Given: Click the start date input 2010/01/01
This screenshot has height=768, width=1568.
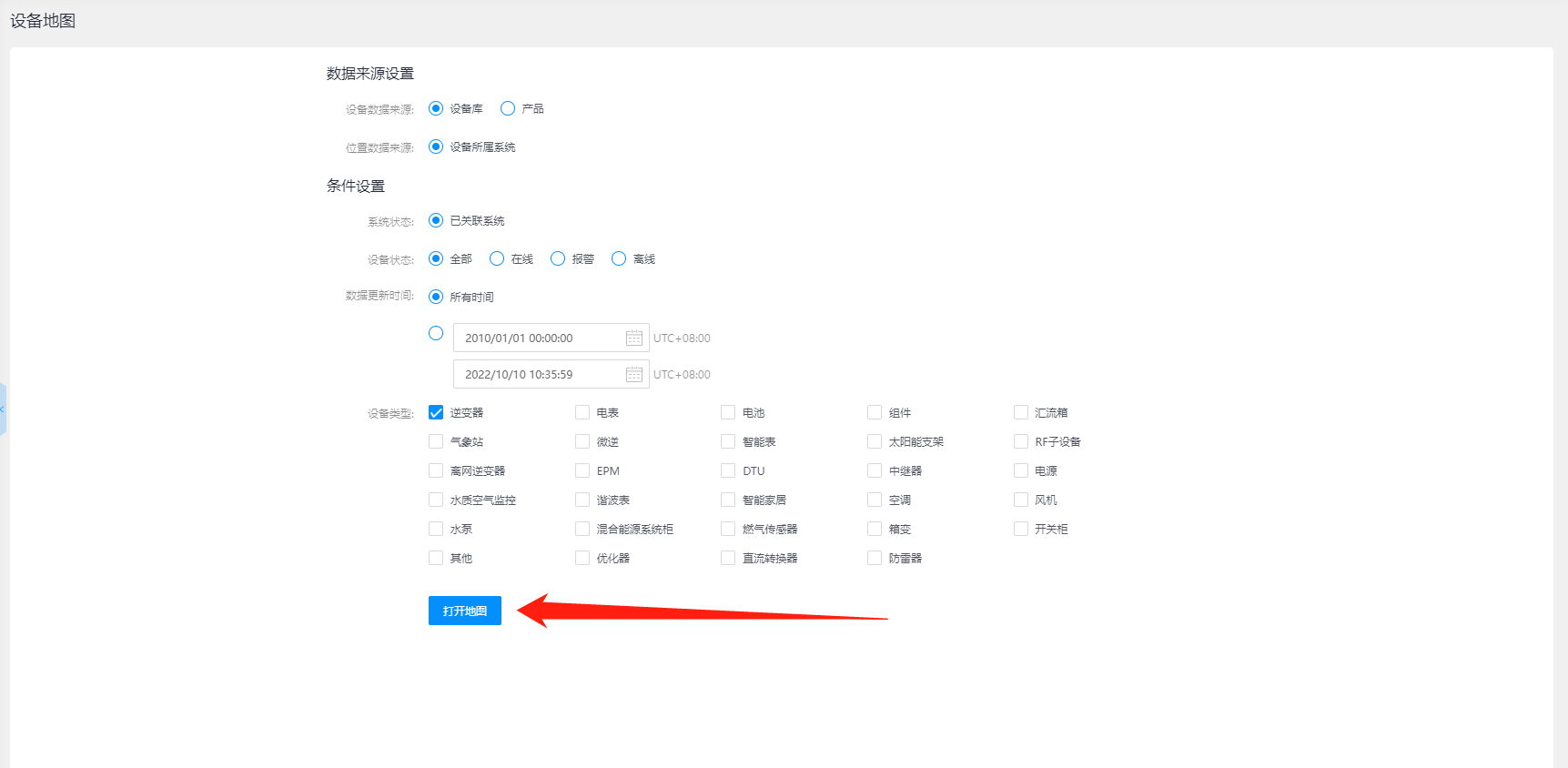Looking at the screenshot, I should [x=537, y=339].
